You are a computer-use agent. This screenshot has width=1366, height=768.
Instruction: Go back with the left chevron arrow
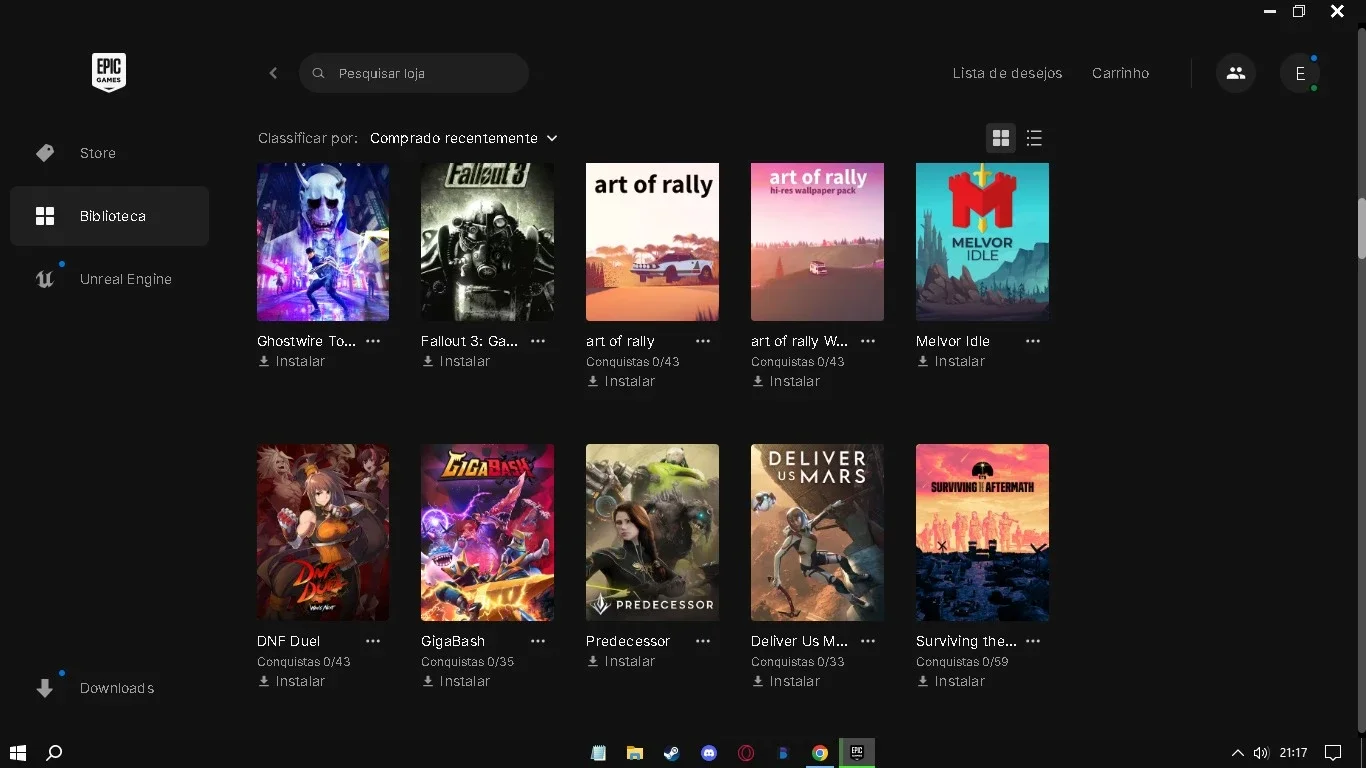pyautogui.click(x=273, y=73)
